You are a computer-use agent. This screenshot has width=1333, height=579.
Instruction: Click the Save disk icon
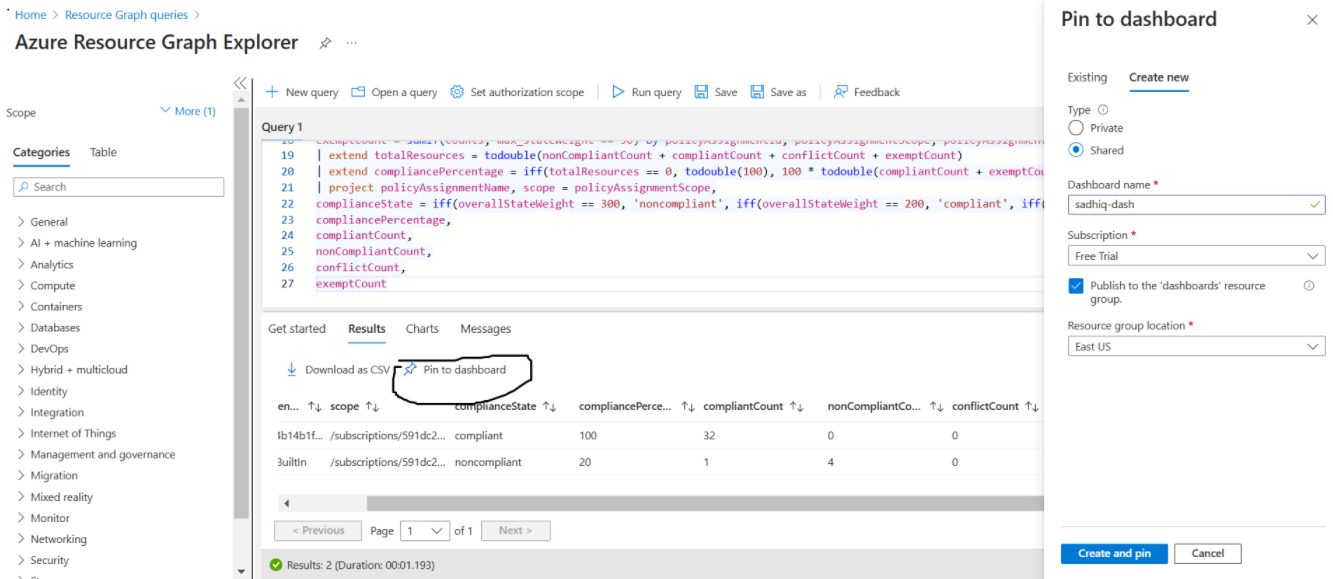(x=701, y=92)
